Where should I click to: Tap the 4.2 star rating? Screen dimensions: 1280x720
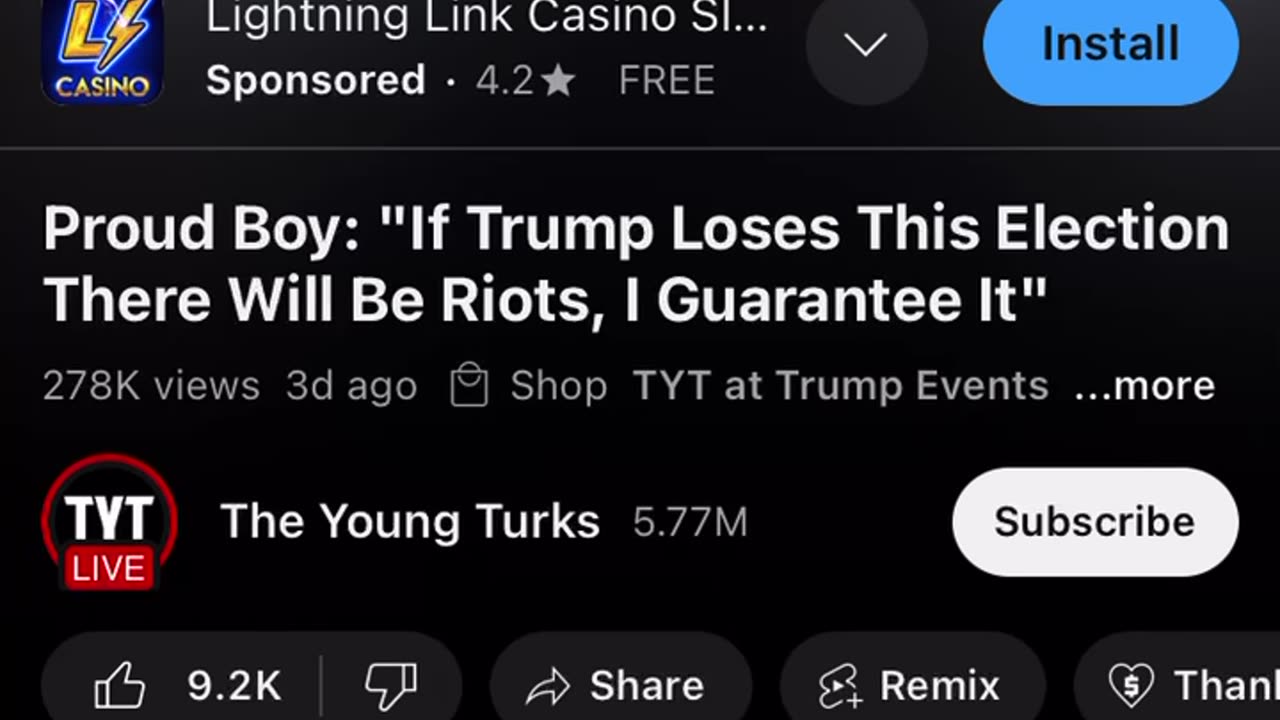click(525, 81)
